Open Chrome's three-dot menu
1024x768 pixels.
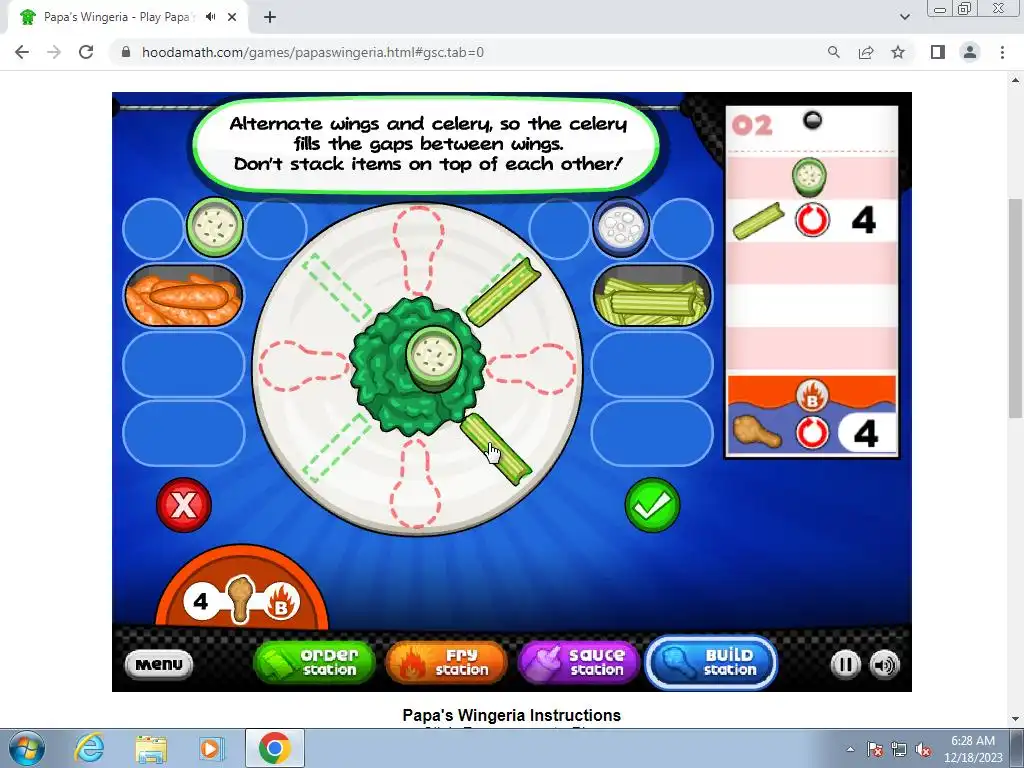point(1002,52)
